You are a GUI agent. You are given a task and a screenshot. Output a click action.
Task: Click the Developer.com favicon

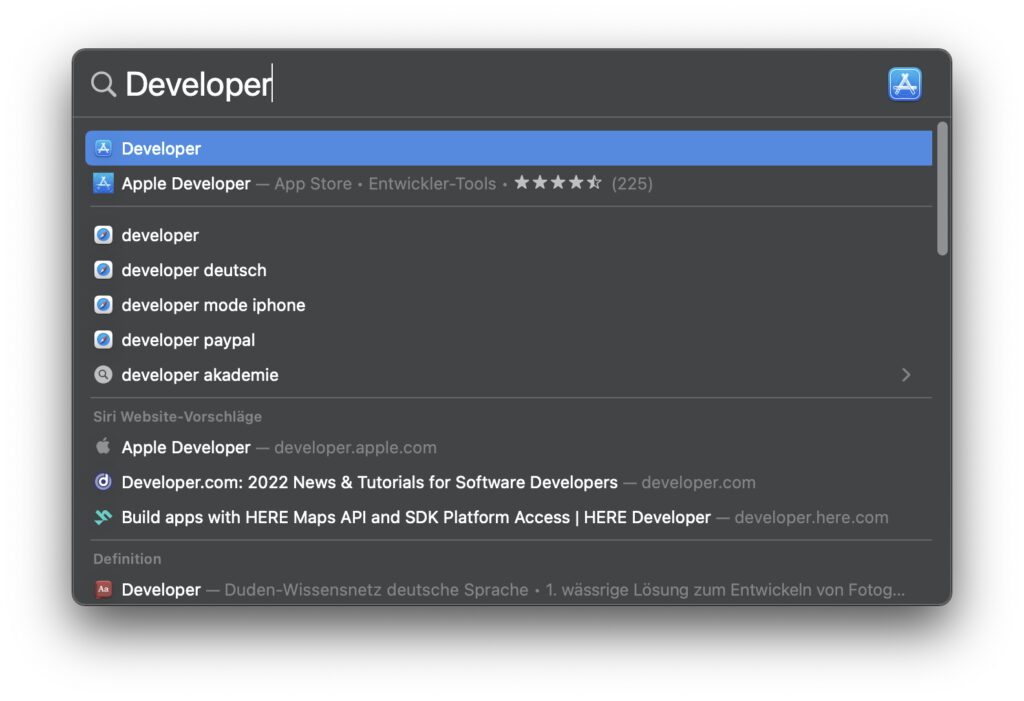(103, 482)
